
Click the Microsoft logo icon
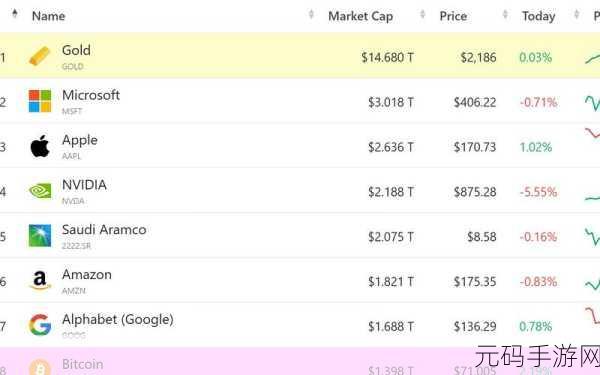tap(40, 101)
